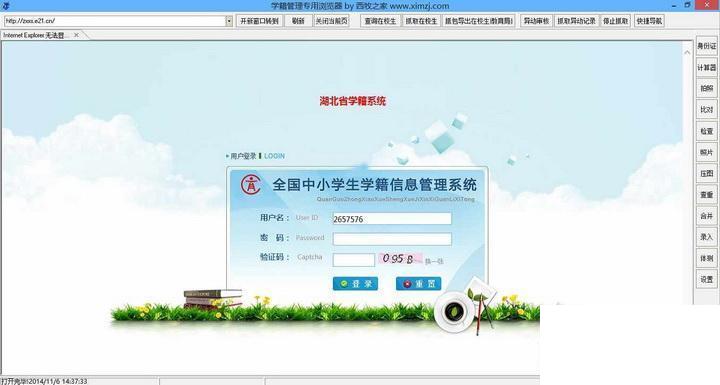Click the 抓取异动记录 toolbar button
720x385 pixels.
click(x=576, y=21)
